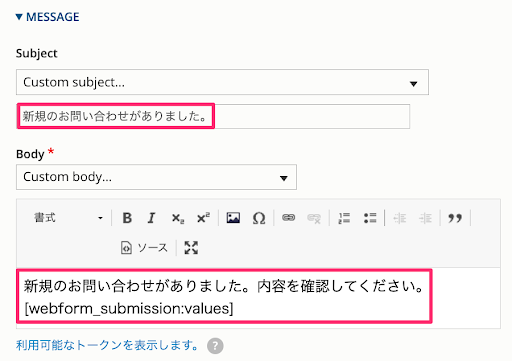The image size is (512, 361).
Task: Insert an image into body
Action: coord(233,218)
